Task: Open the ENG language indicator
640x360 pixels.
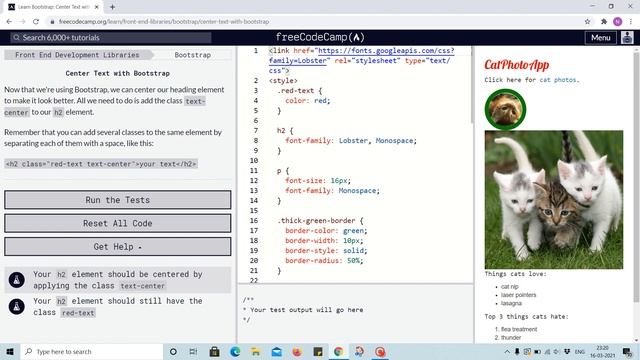Action: pyautogui.click(x=580, y=351)
